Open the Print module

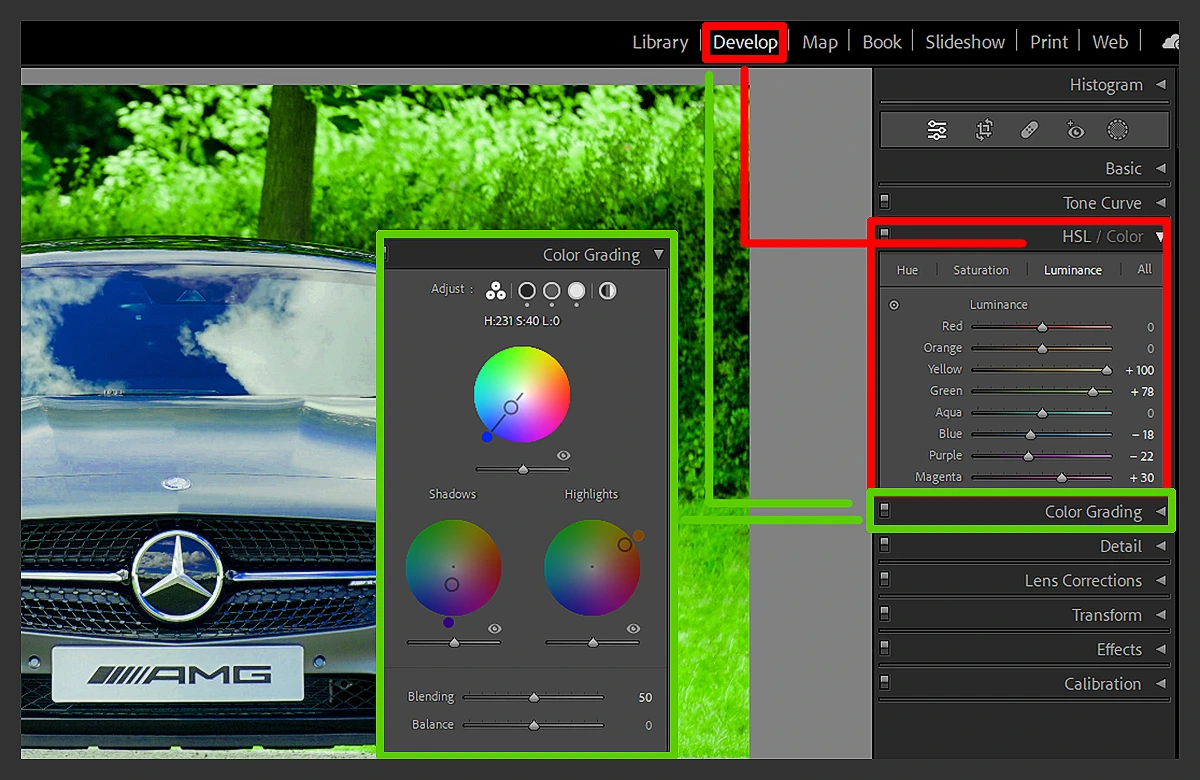point(1049,42)
